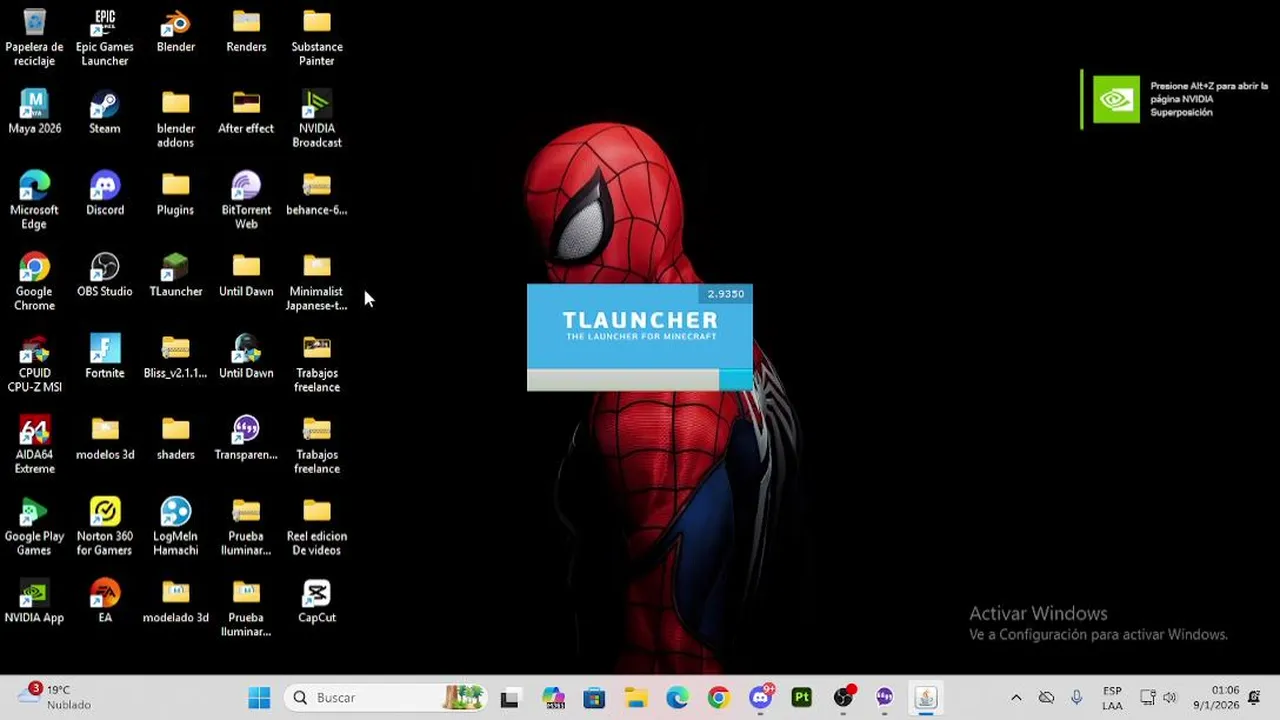1280x720 pixels.
Task: Launch Epic Games Launcher from desktop
Action: click(x=105, y=38)
